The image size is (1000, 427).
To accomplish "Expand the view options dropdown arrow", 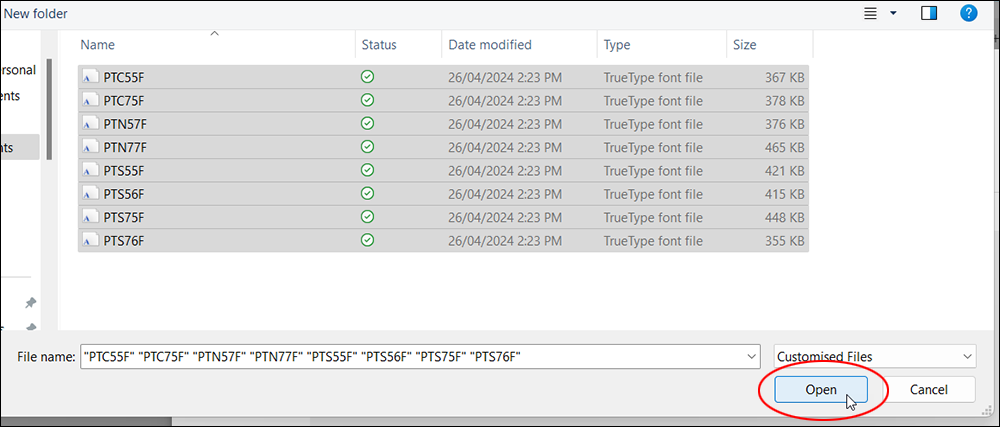I will 893,13.
